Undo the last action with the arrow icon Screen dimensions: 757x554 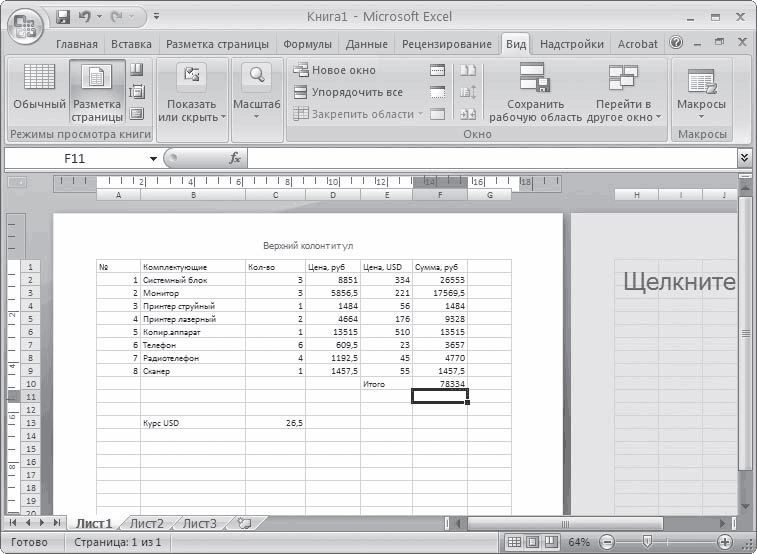pyautogui.click(x=84, y=17)
